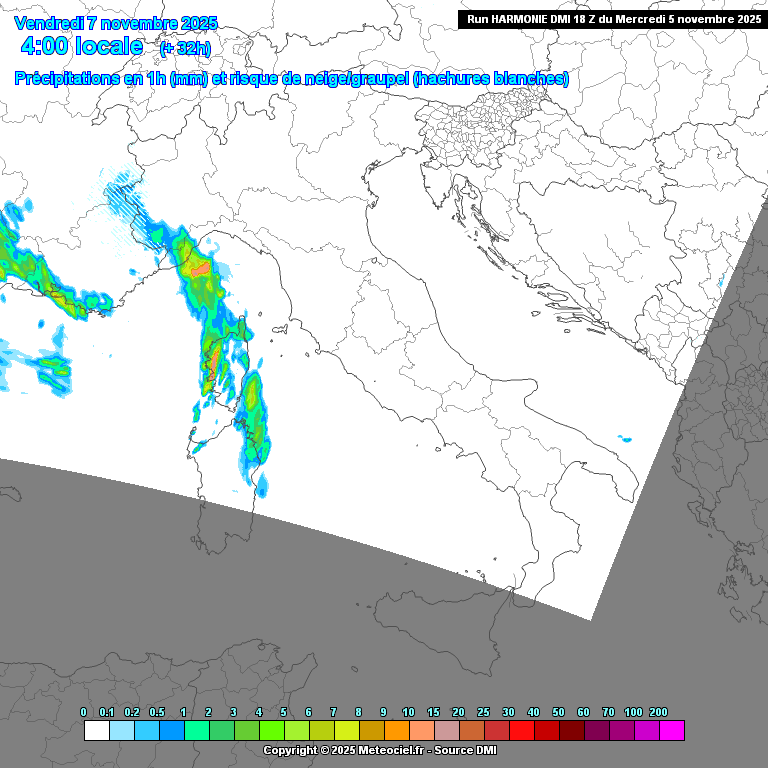The height and width of the screenshot is (768, 768).
Task: Click the purple 100 mm legend swatch
Action: (647, 731)
